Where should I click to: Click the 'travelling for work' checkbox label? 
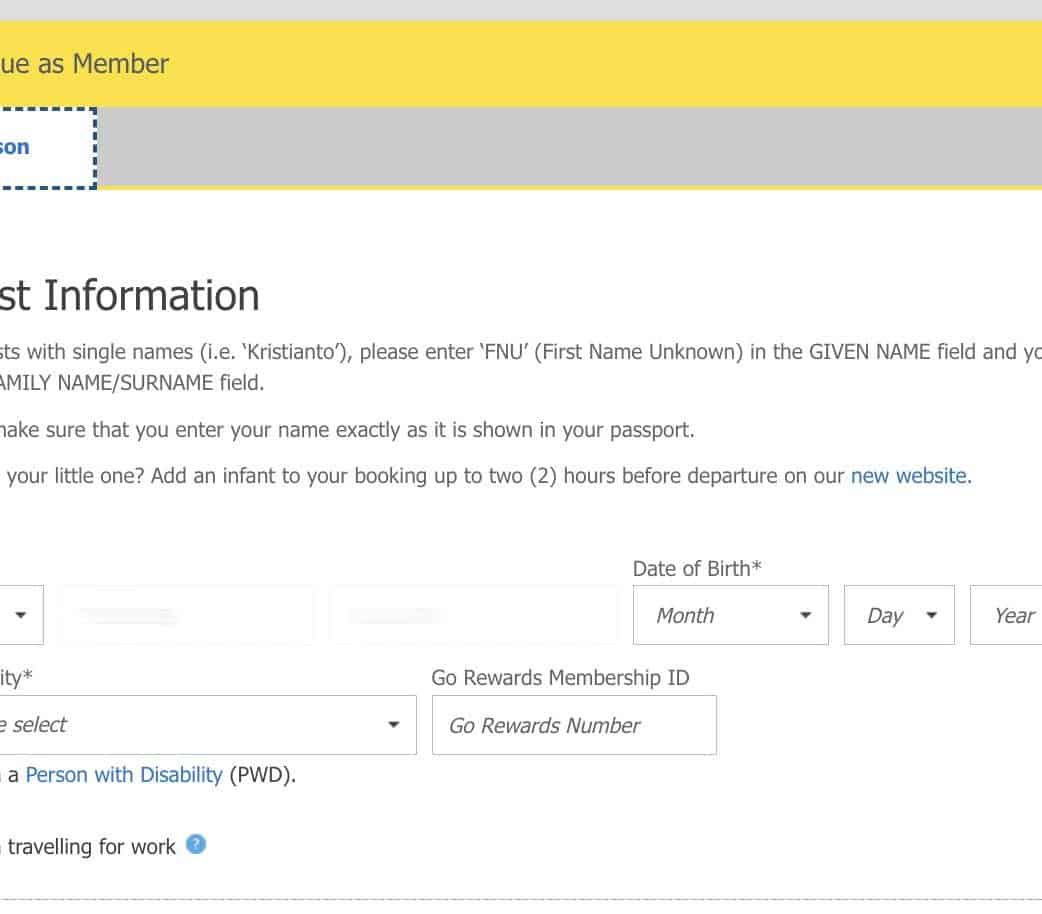tap(90, 847)
